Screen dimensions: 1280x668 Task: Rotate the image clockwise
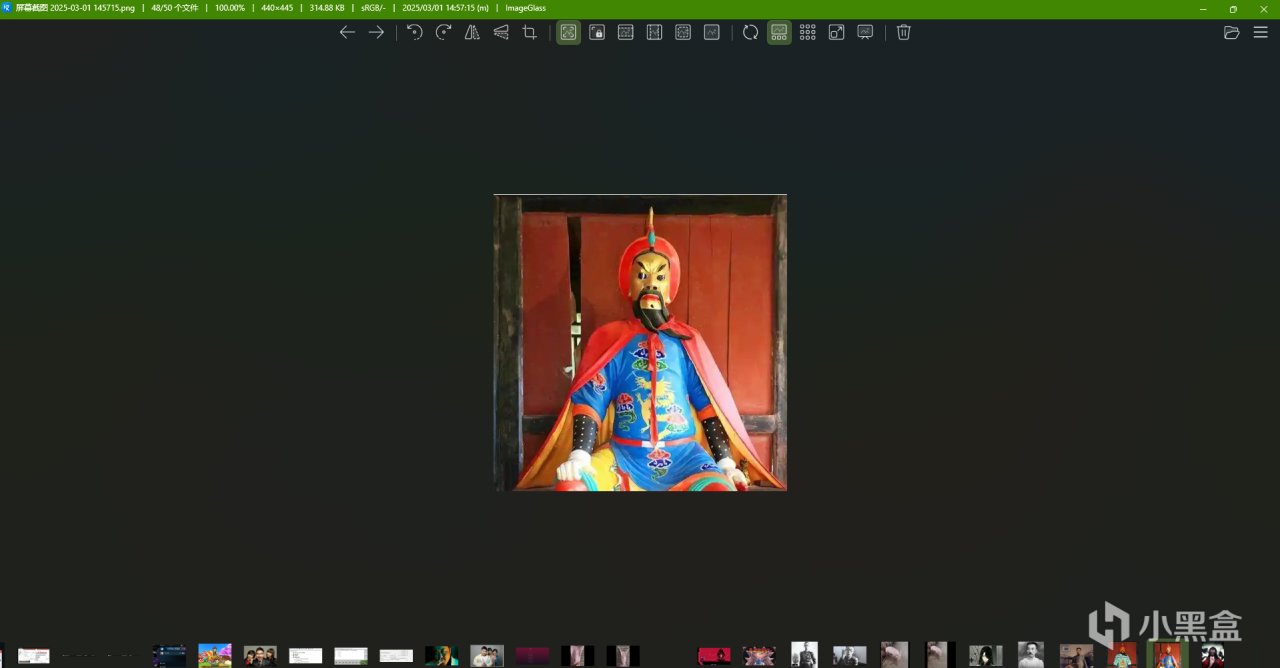click(x=443, y=32)
